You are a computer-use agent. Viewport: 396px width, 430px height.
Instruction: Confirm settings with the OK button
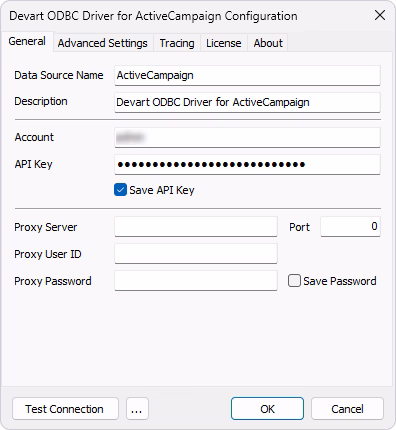tap(267, 409)
